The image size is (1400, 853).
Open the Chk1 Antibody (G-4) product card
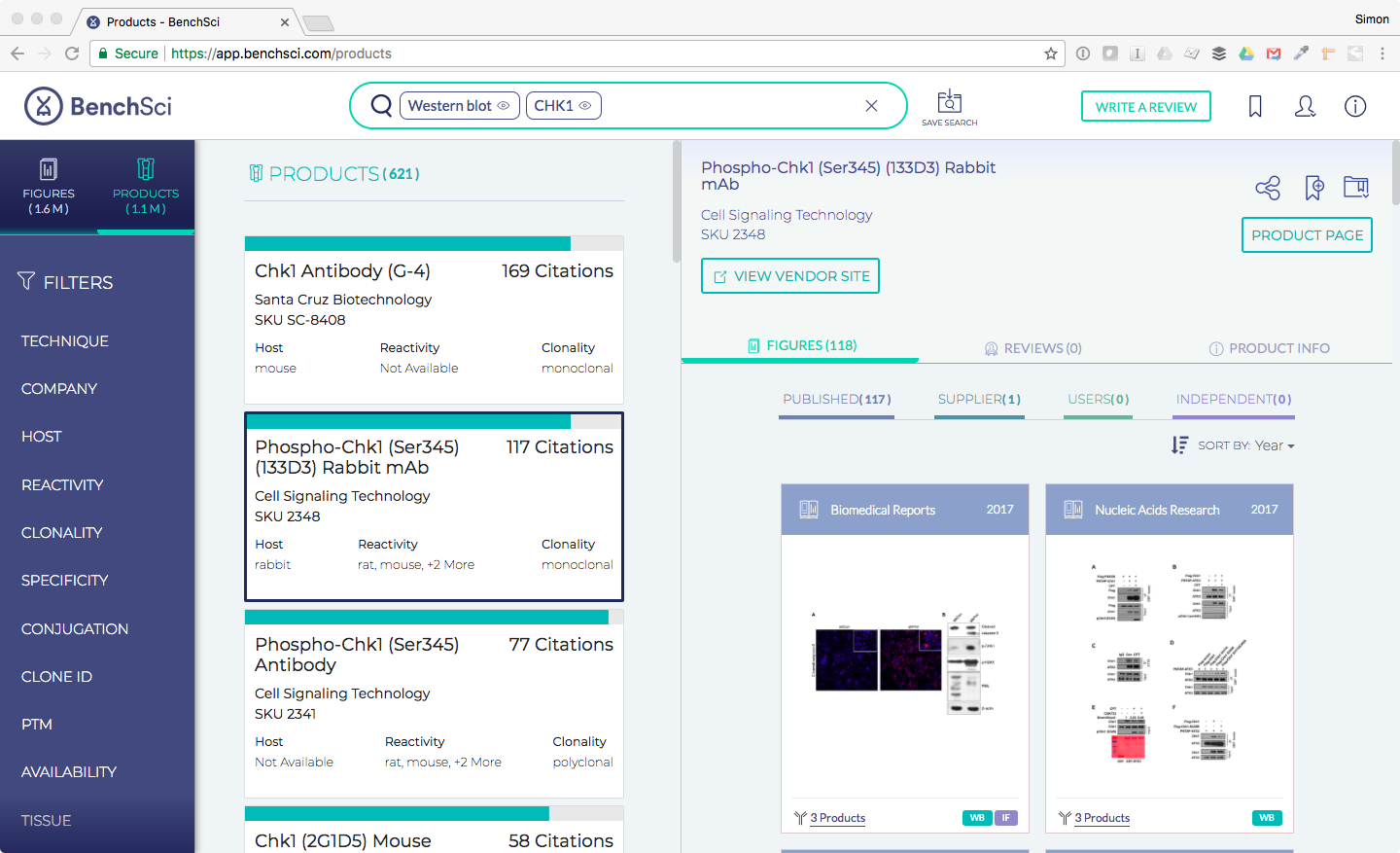click(434, 320)
